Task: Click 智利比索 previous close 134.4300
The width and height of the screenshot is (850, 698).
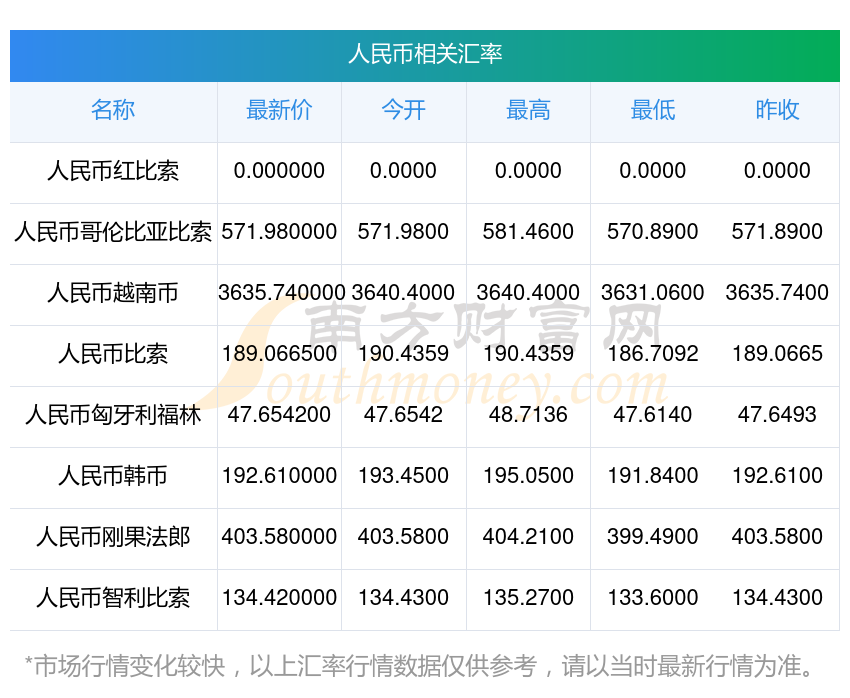Action: tap(777, 598)
